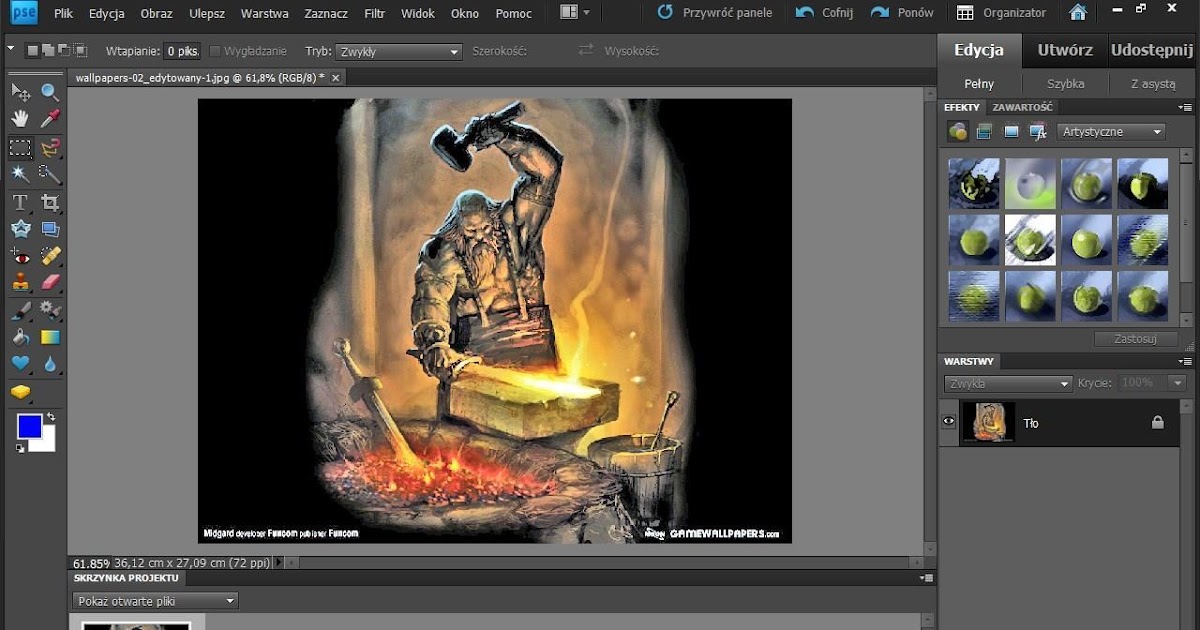Select the Clone Stamp tool
This screenshot has width=1200, height=630.
pos(20,283)
